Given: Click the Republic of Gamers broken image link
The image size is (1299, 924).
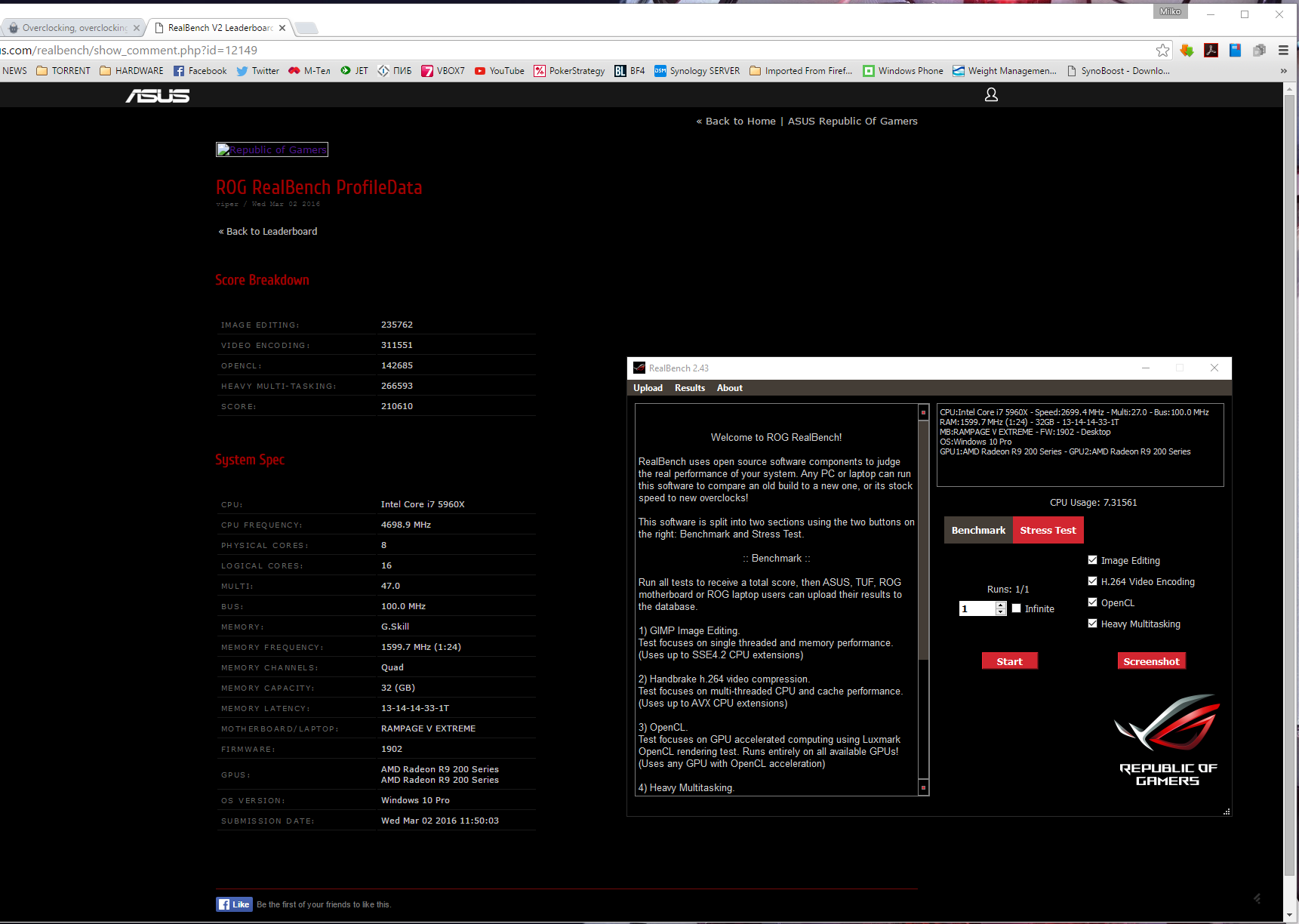Looking at the screenshot, I should pyautogui.click(x=272, y=149).
